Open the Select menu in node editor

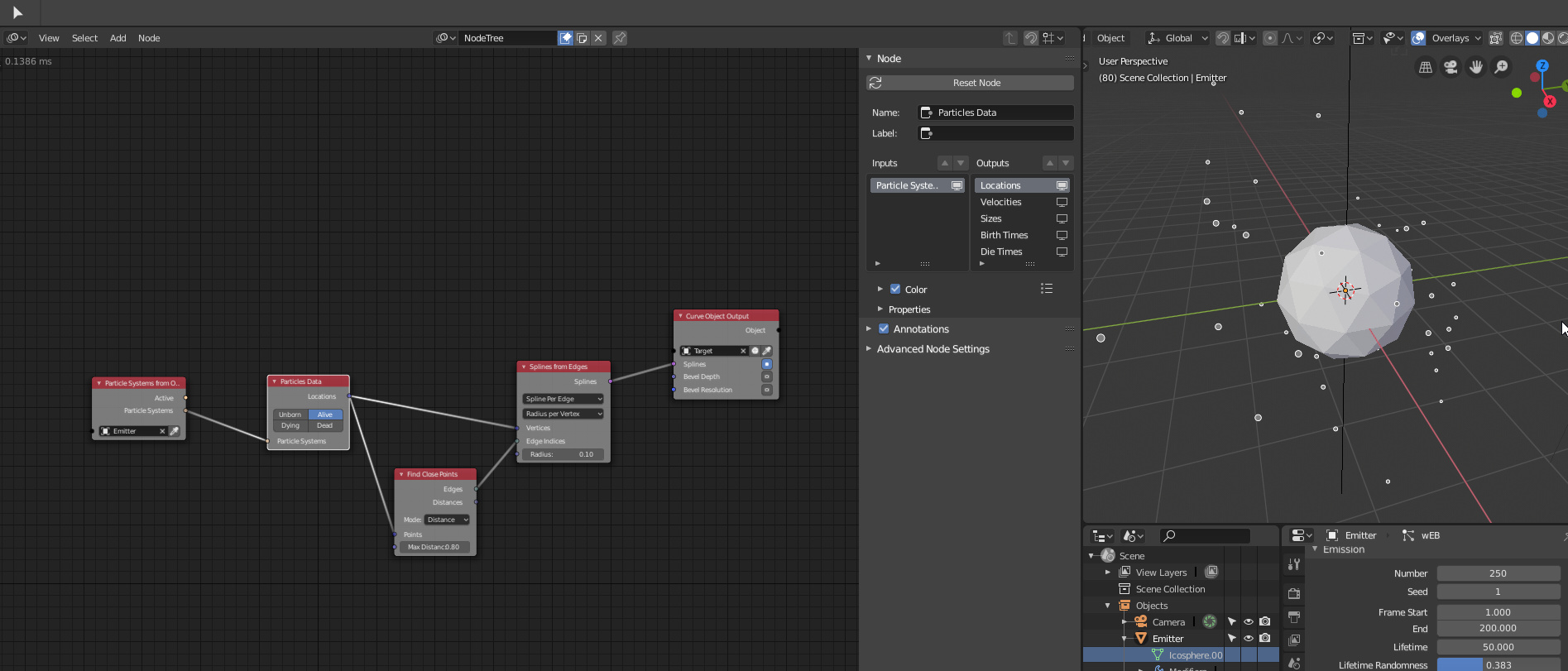coord(84,38)
